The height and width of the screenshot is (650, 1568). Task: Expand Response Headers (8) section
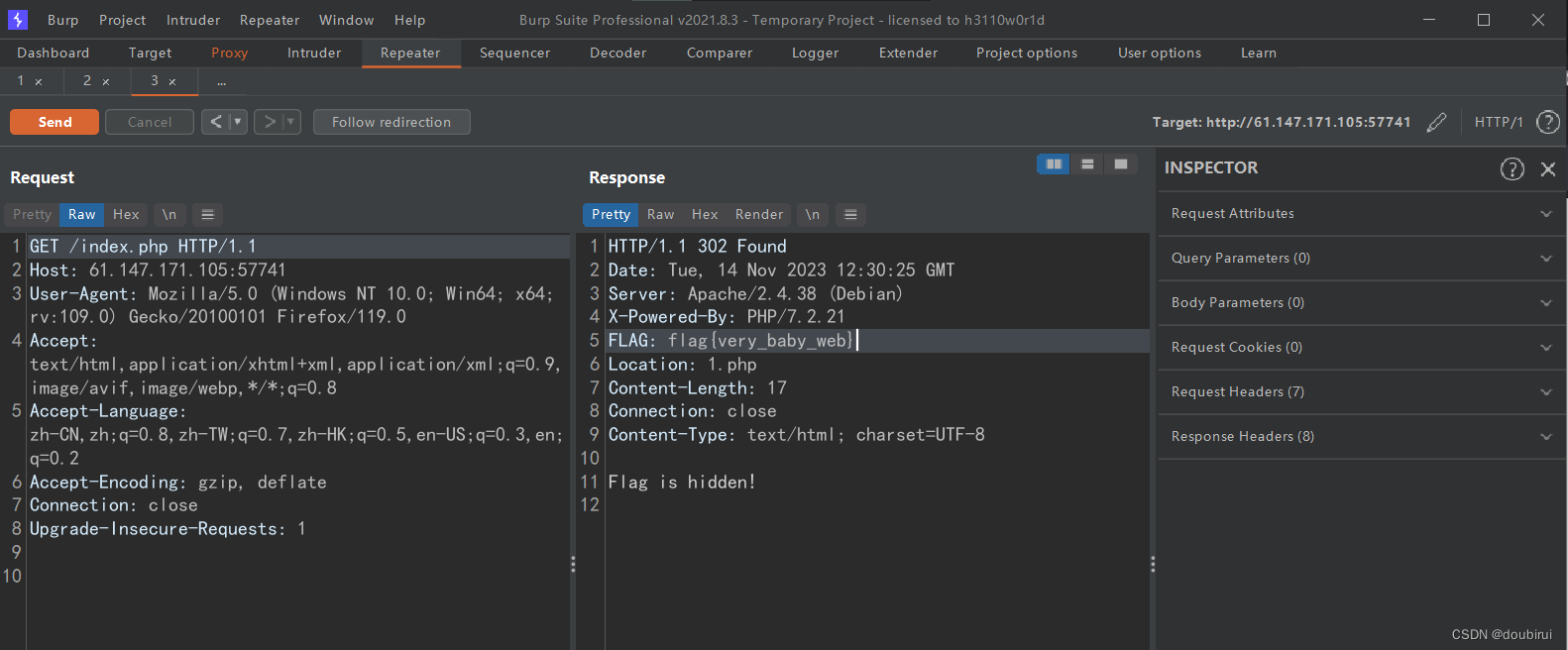[x=1362, y=437]
